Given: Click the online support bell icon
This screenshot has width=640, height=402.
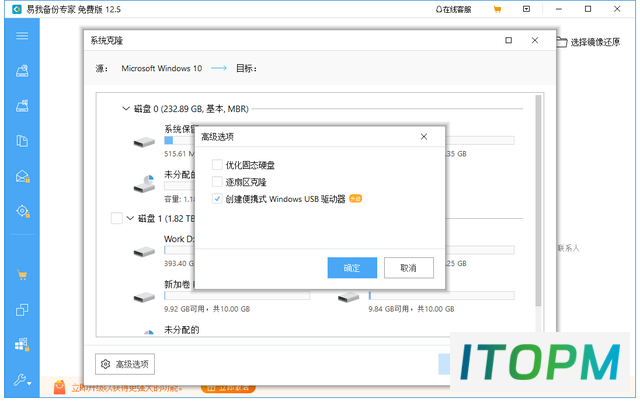Looking at the screenshot, I should (439, 9).
